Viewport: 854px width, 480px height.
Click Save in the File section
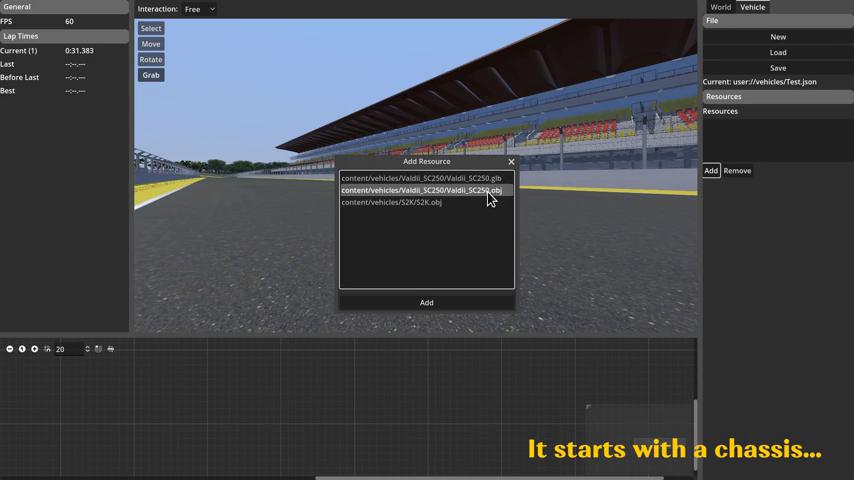(777, 68)
